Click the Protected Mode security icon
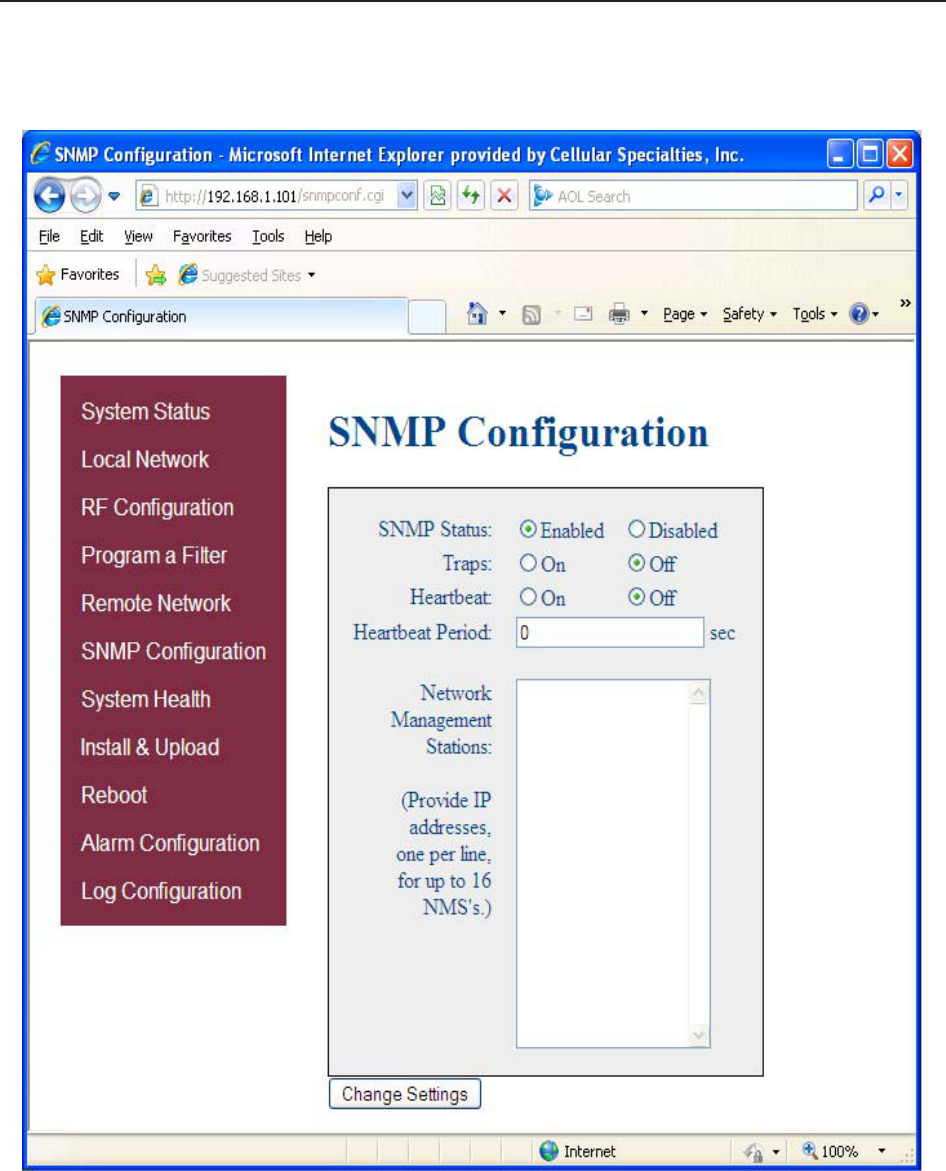The width and height of the screenshot is (946, 1171). click(753, 1152)
